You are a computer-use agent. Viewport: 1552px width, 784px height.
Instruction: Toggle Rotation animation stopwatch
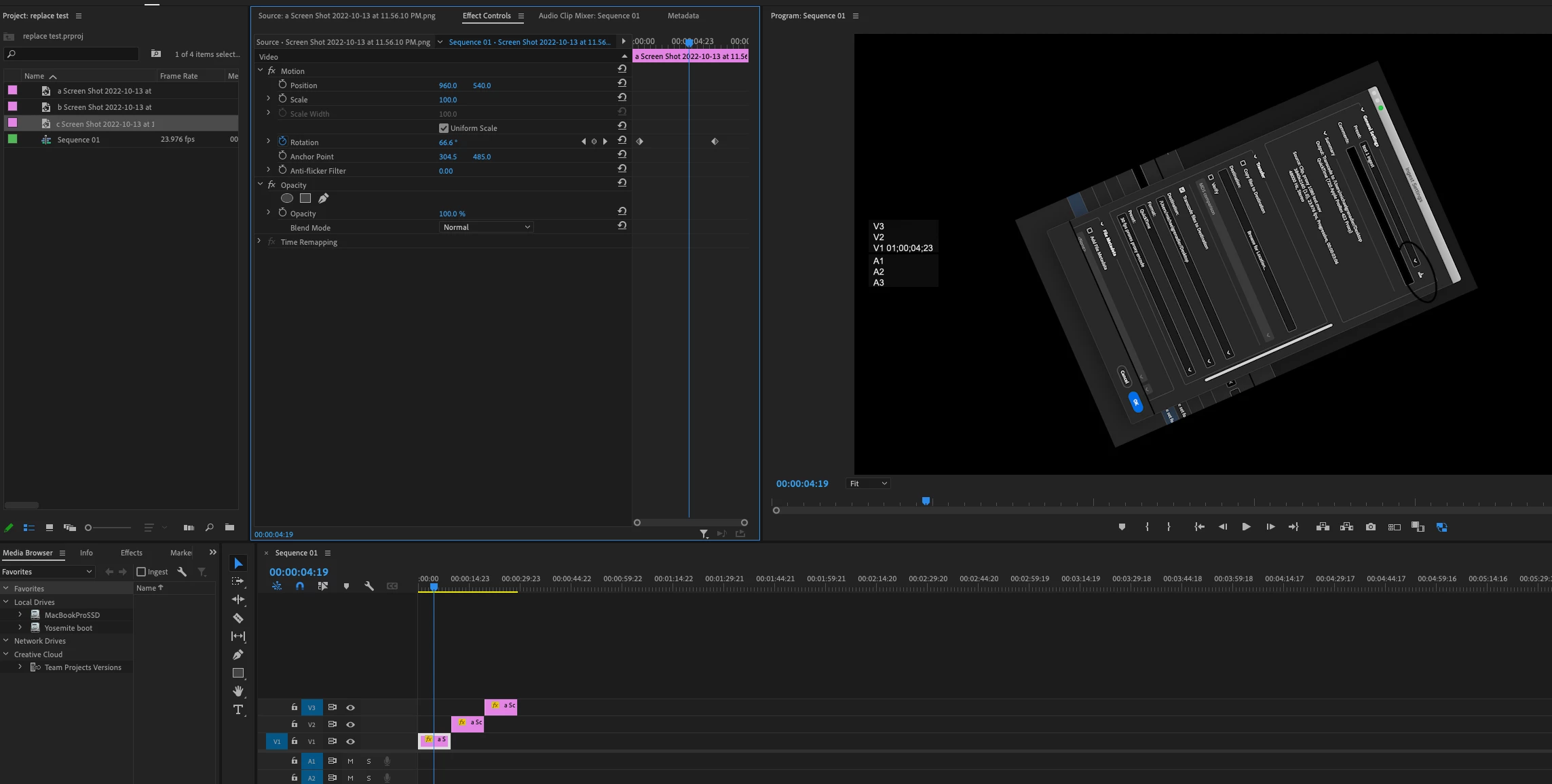[282, 142]
